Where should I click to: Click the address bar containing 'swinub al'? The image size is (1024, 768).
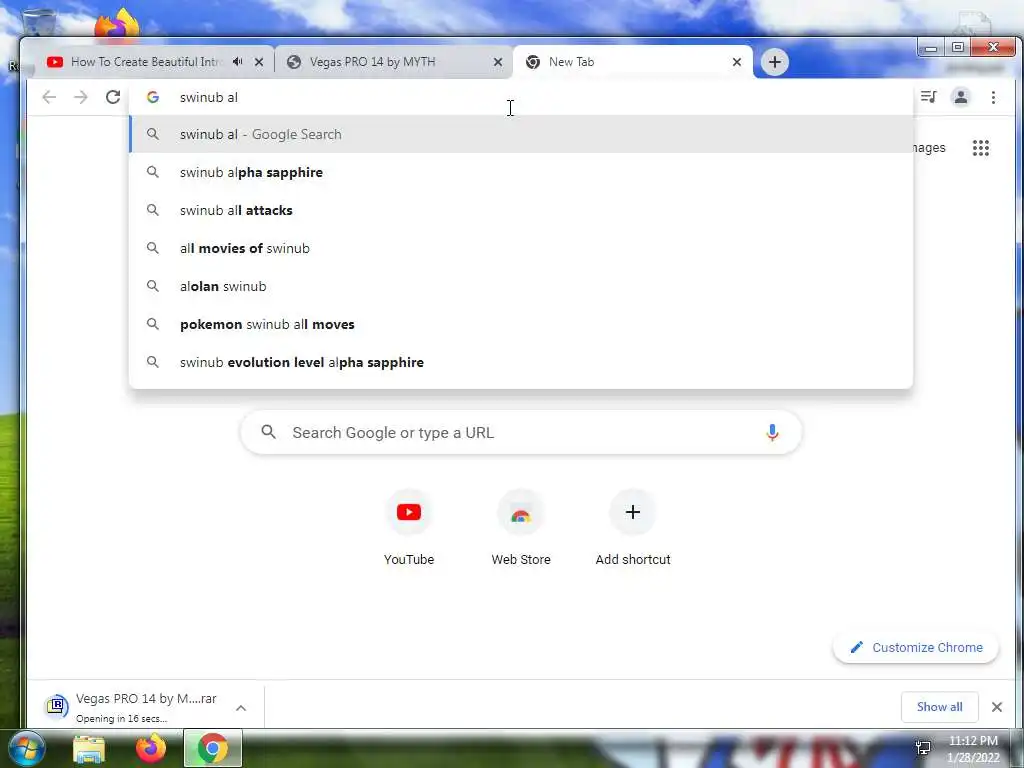point(521,97)
